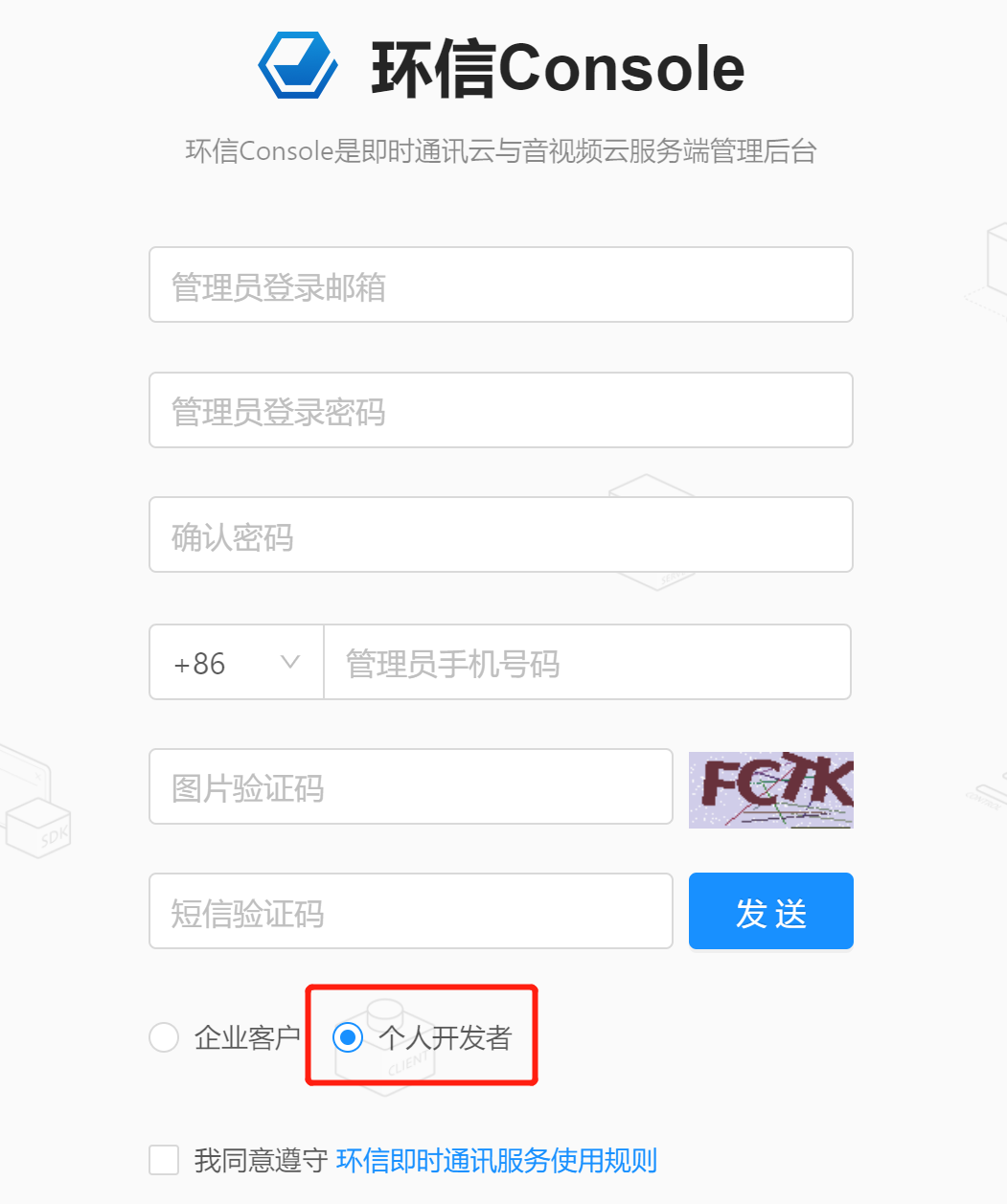This screenshot has width=1007, height=1204.
Task: Click the FC7K captcha image to refresh
Action: coord(770,789)
